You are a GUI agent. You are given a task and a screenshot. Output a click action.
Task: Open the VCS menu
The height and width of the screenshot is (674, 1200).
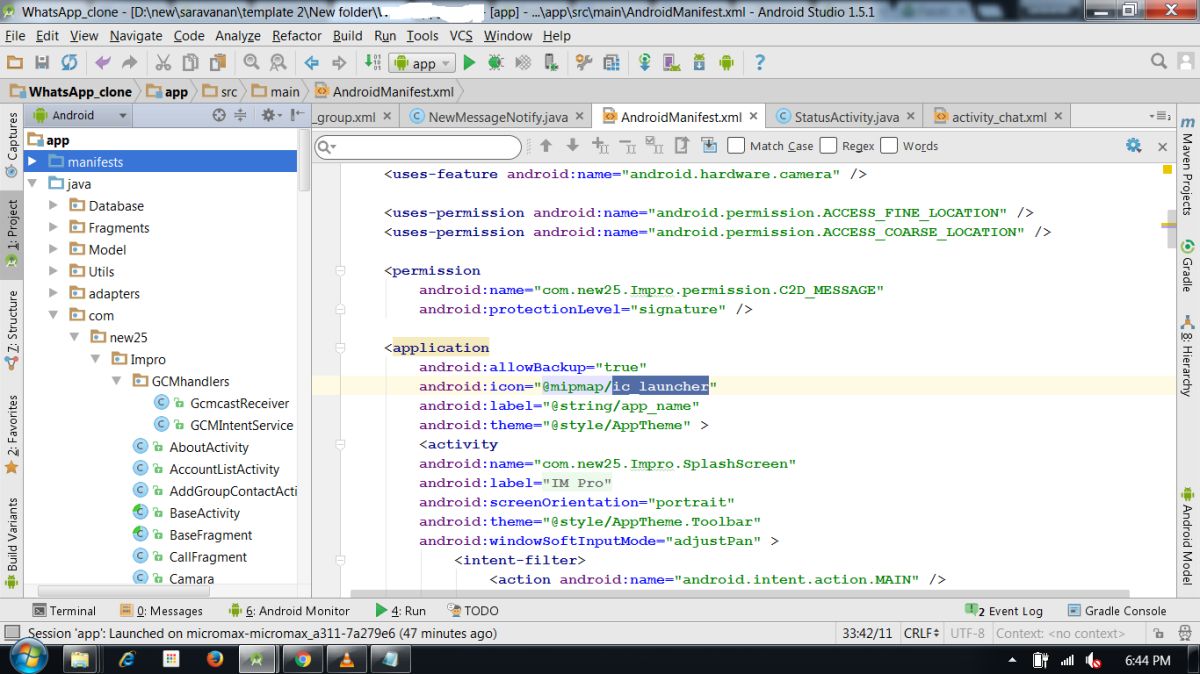[x=461, y=35]
